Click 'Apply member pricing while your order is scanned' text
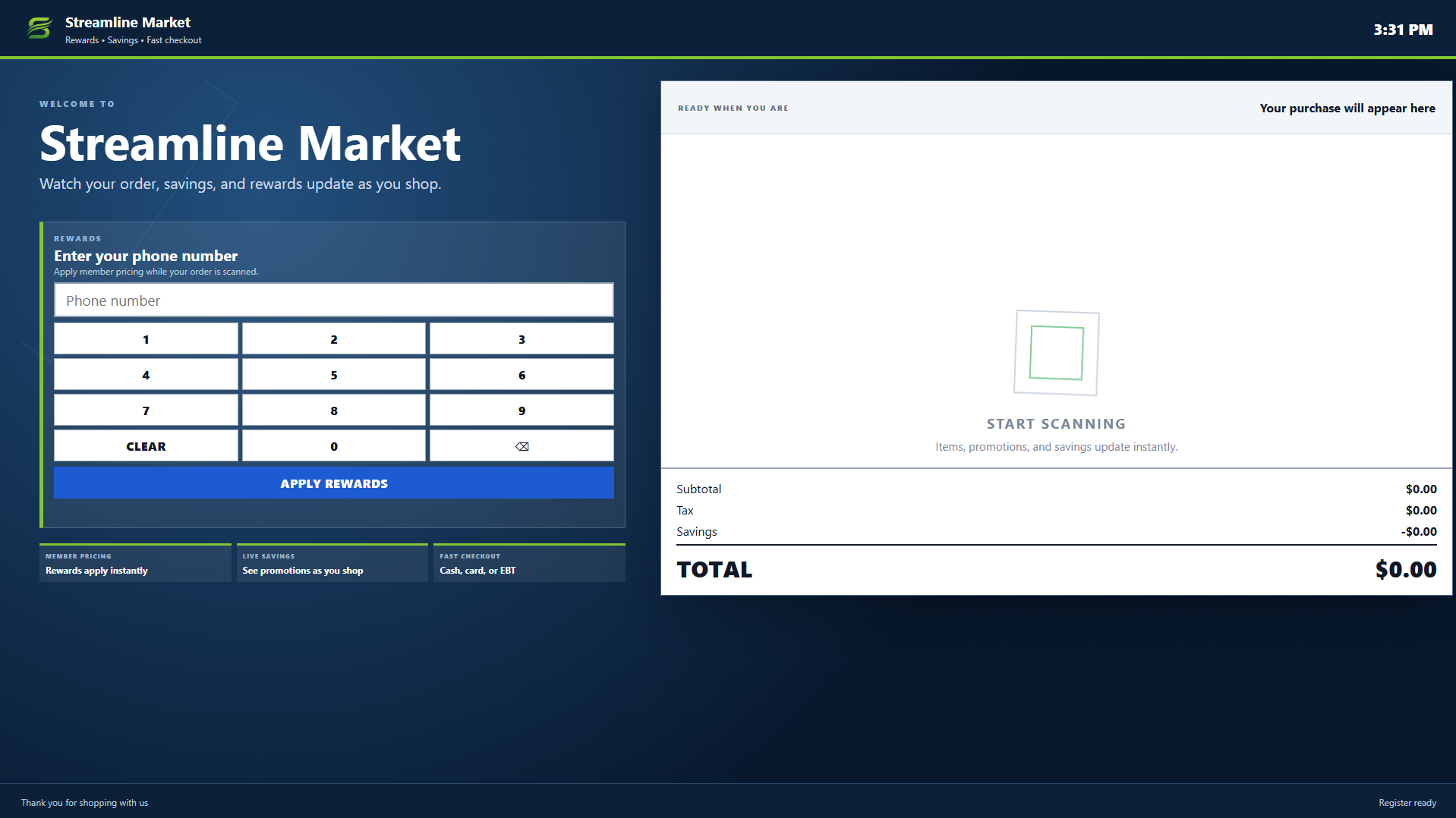 point(156,272)
